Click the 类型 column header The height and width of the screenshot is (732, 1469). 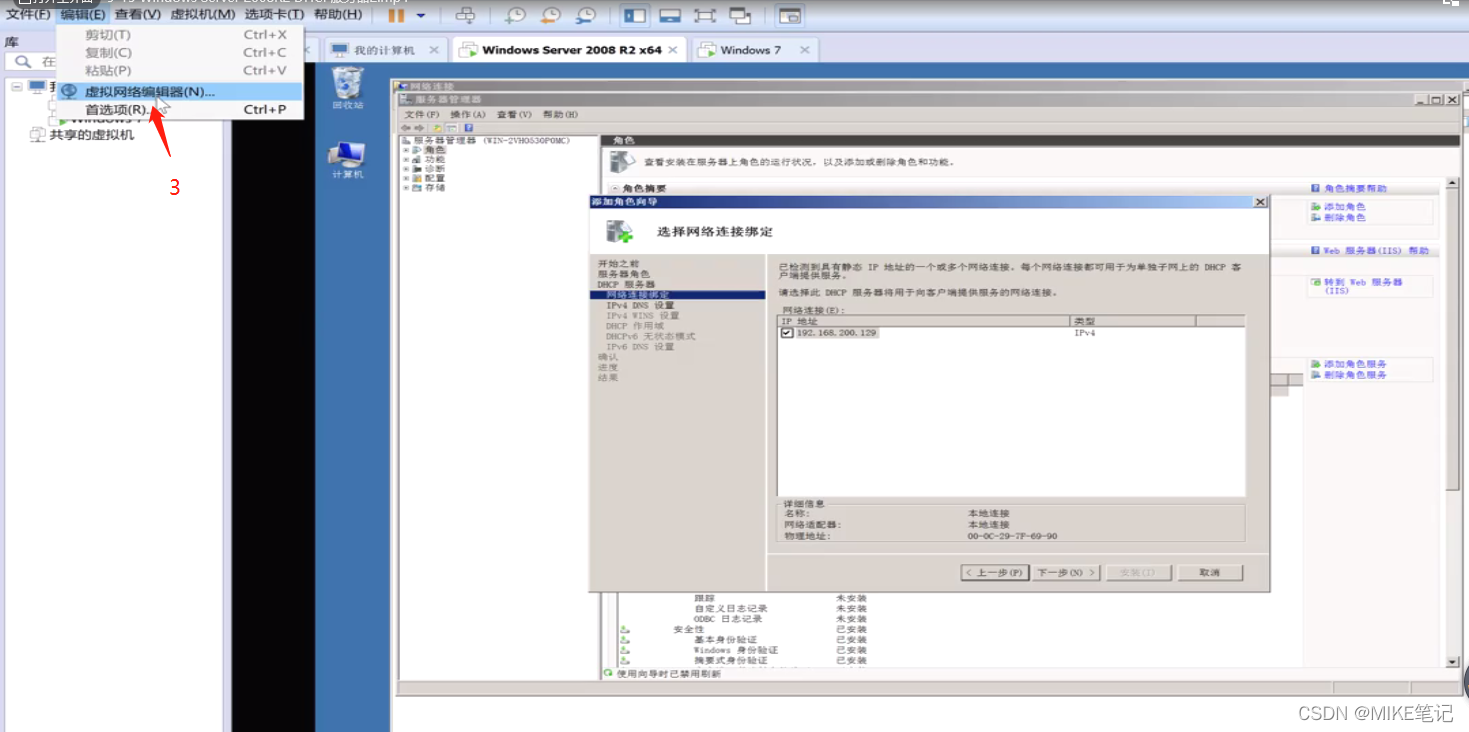point(1133,321)
